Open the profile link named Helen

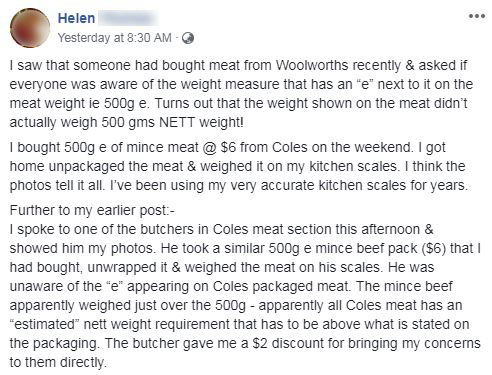(x=76, y=18)
